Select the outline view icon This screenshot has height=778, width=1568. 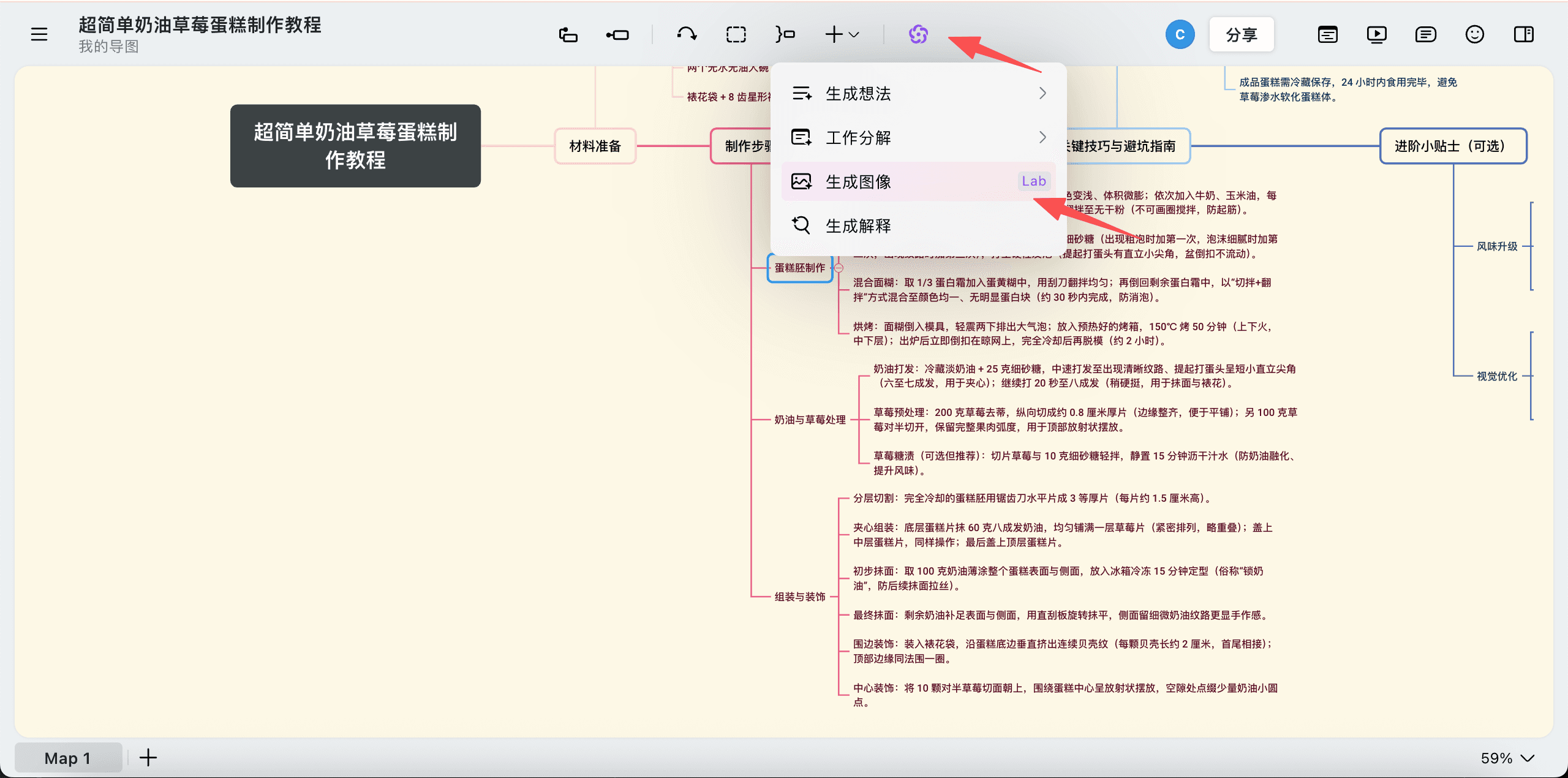pyautogui.click(x=1327, y=34)
